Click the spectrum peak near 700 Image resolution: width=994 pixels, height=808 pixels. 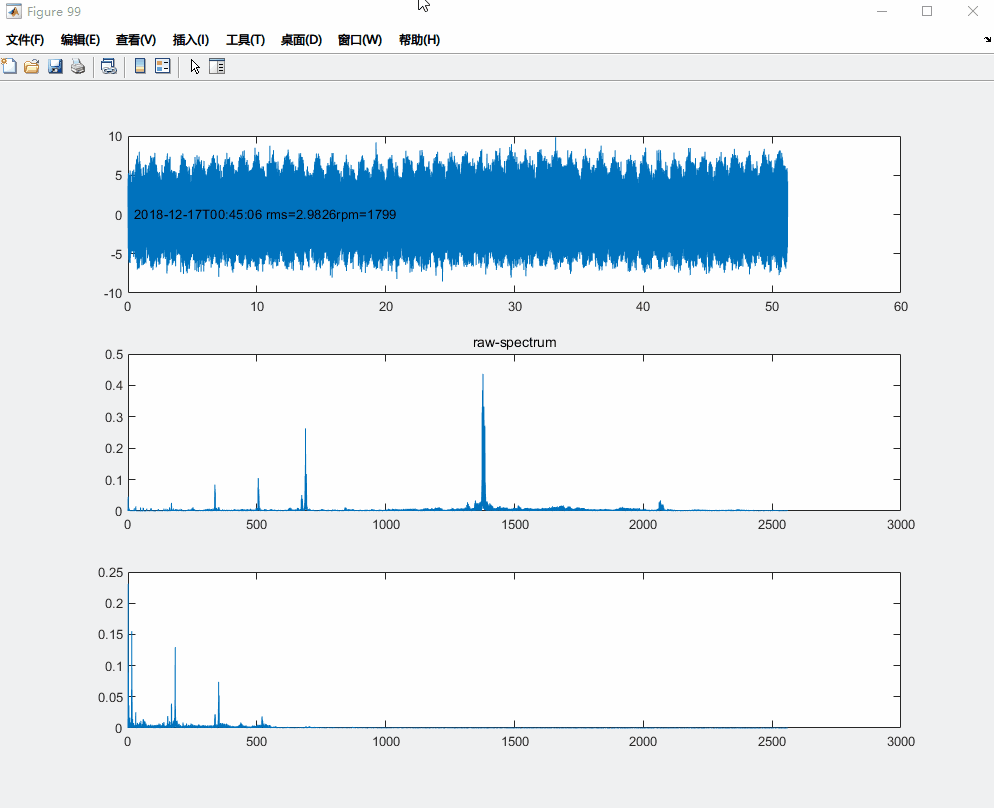[x=306, y=469]
